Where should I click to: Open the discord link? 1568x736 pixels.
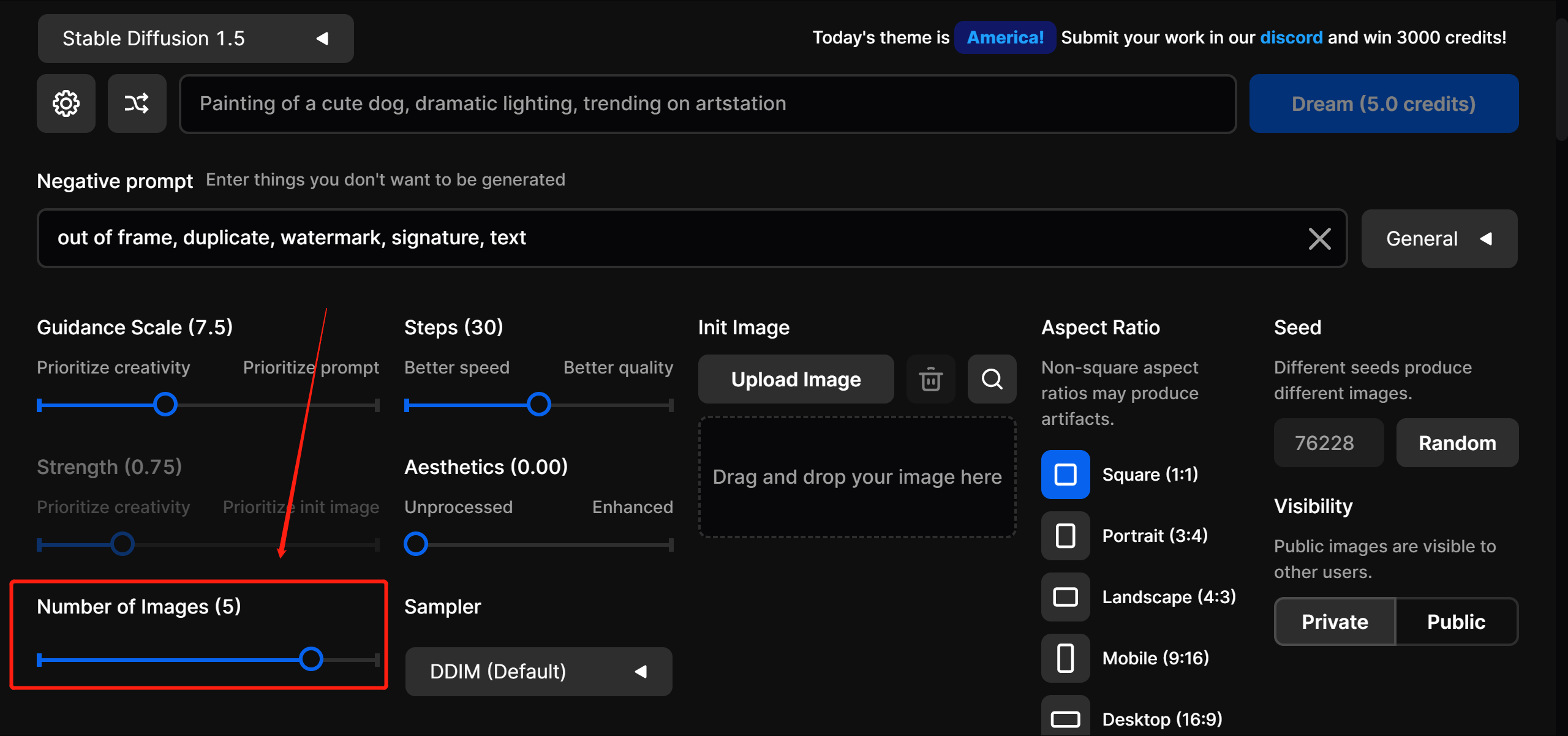[x=1291, y=37]
